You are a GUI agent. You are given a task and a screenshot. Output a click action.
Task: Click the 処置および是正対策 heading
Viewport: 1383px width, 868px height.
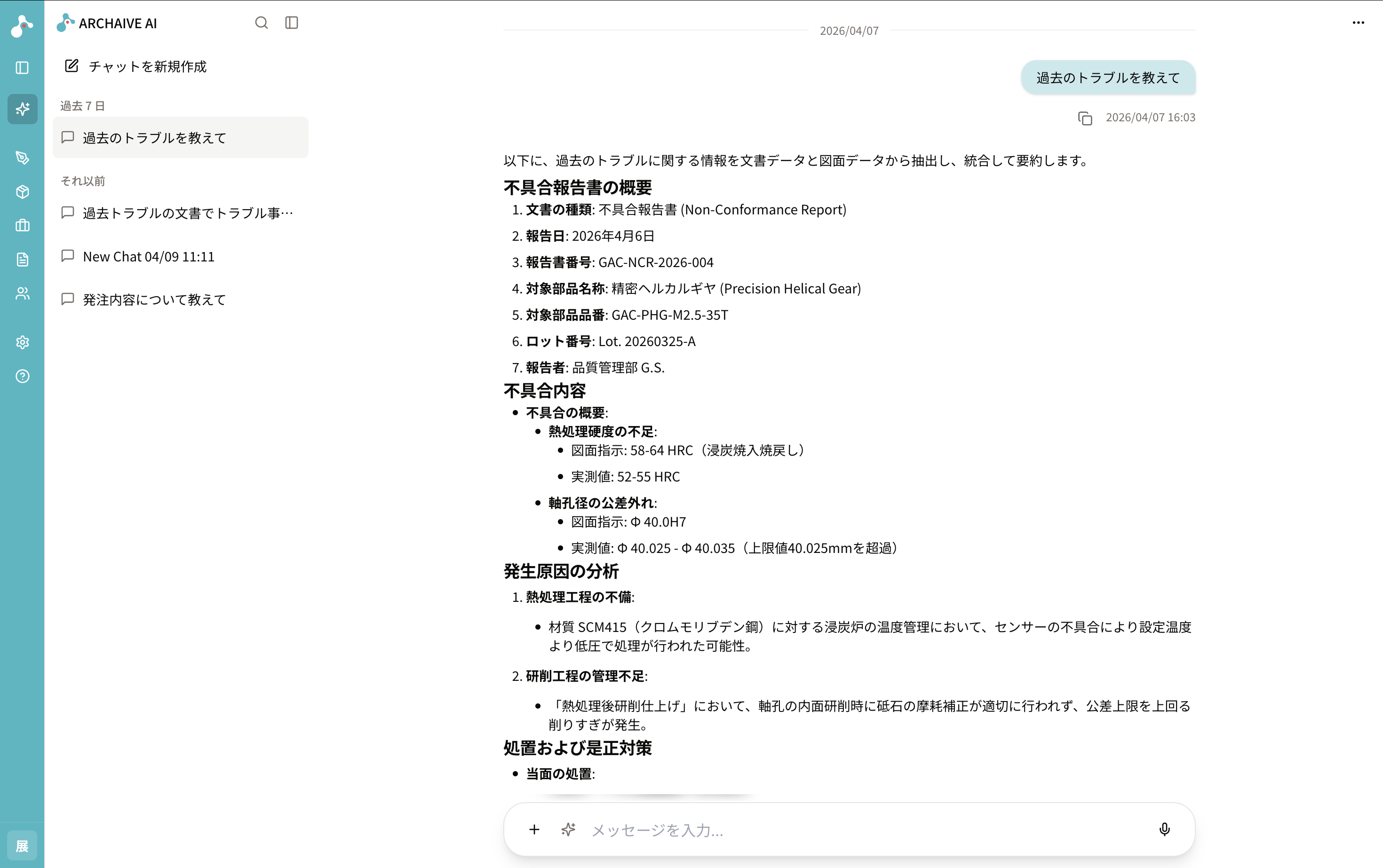click(x=578, y=748)
